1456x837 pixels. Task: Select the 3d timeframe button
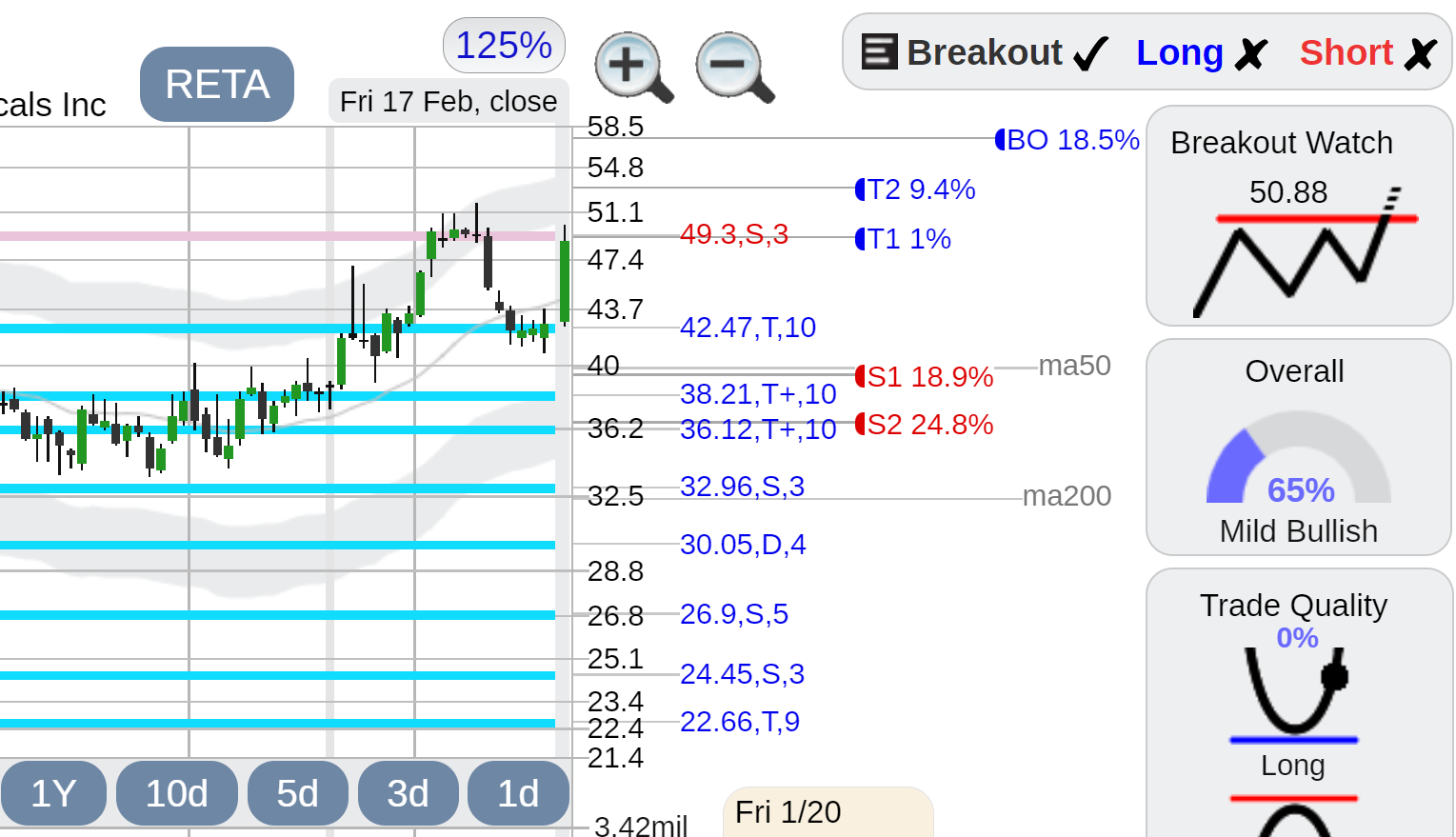[409, 793]
